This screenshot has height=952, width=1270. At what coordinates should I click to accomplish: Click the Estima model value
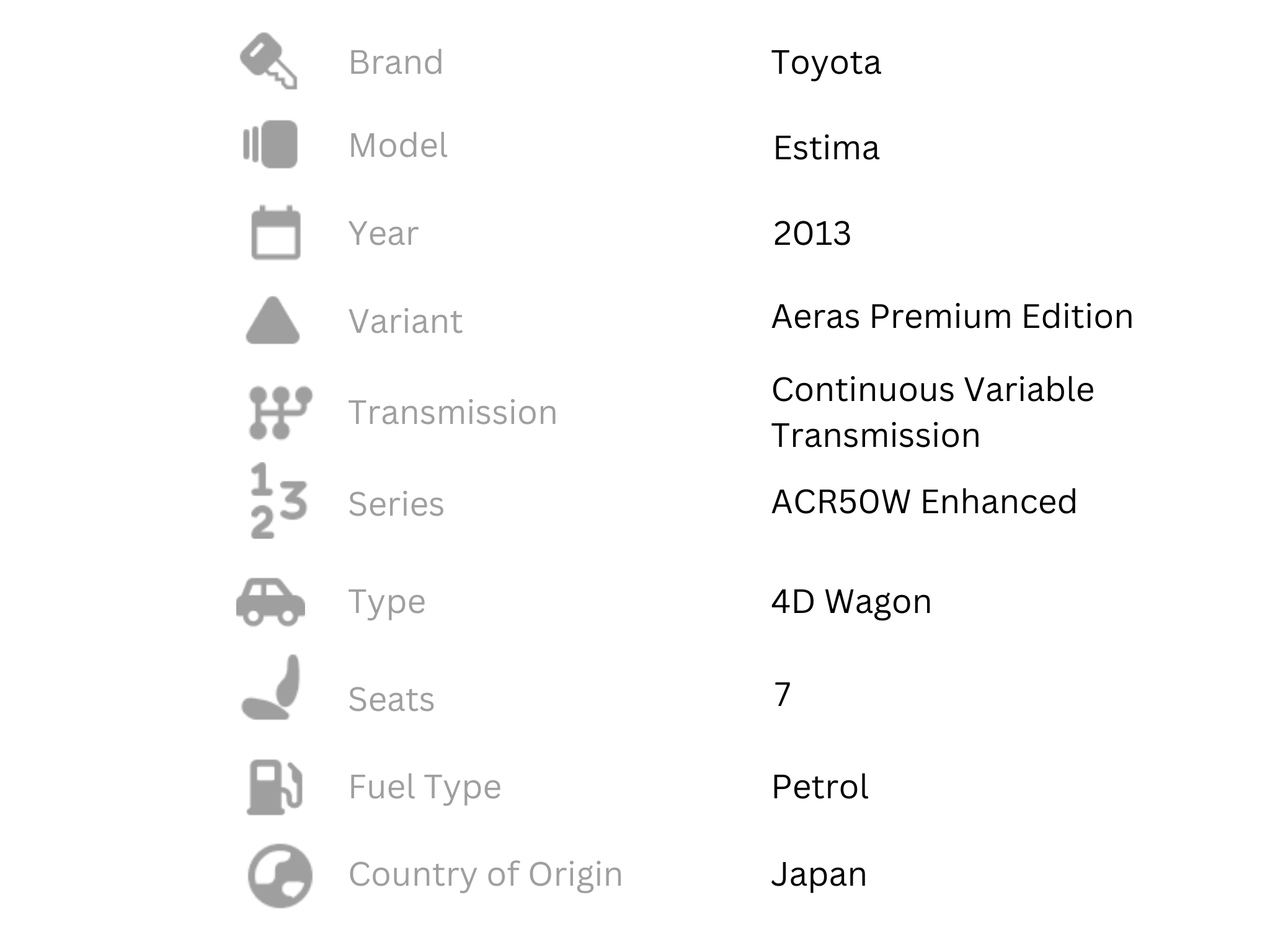(x=826, y=148)
